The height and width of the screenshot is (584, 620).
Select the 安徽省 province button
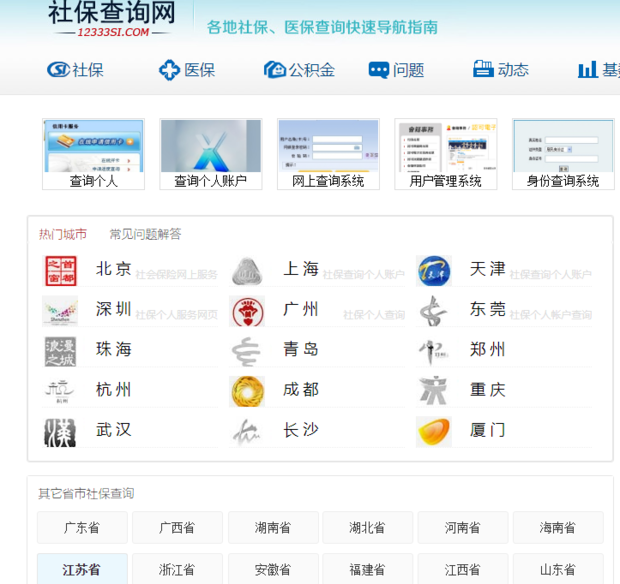pyautogui.click(x=273, y=569)
